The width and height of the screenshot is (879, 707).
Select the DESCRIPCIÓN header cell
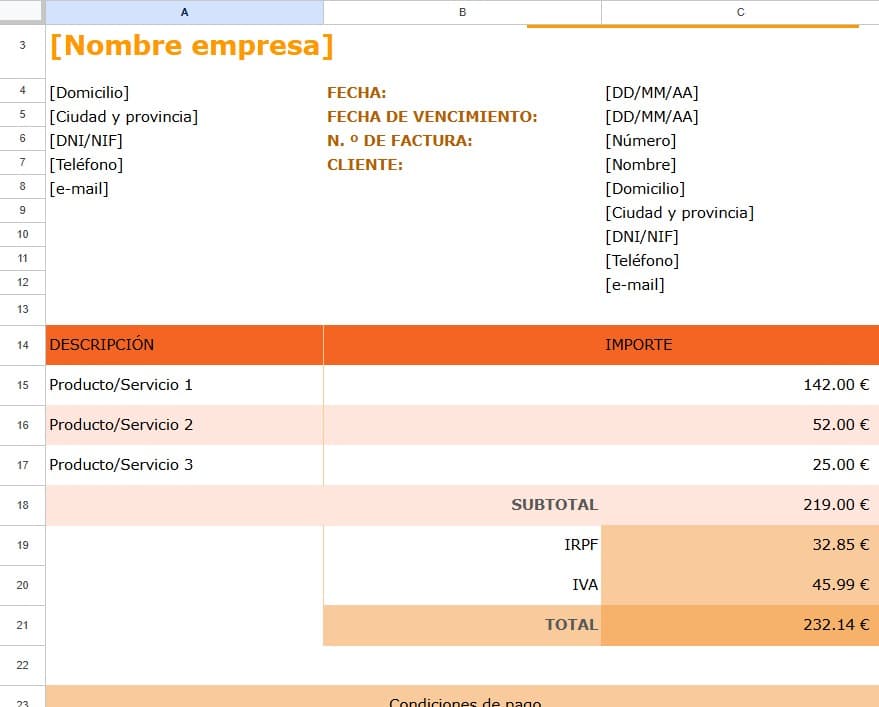point(184,345)
